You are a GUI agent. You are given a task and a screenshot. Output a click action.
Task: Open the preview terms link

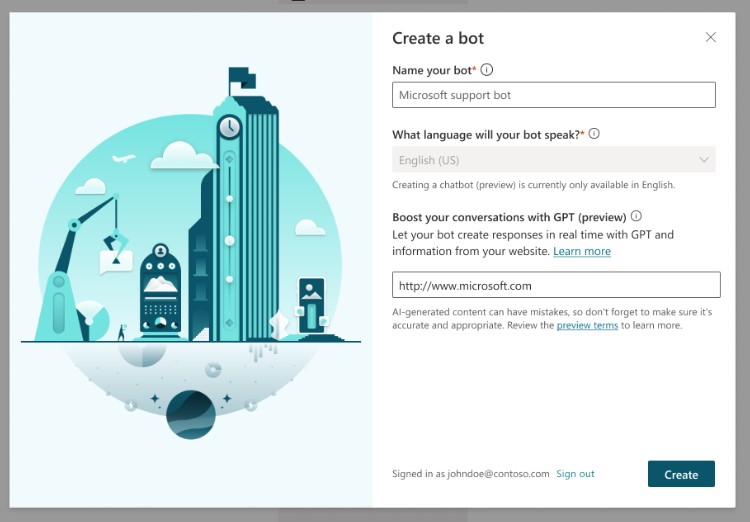point(587,325)
